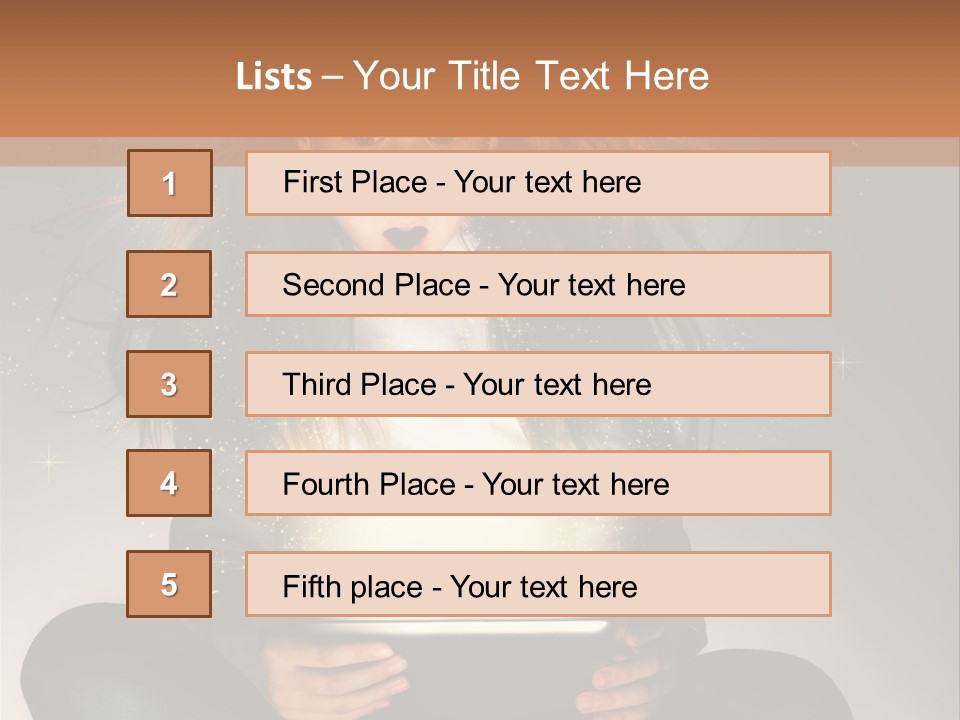Select the "Second Place" text box

(538, 284)
